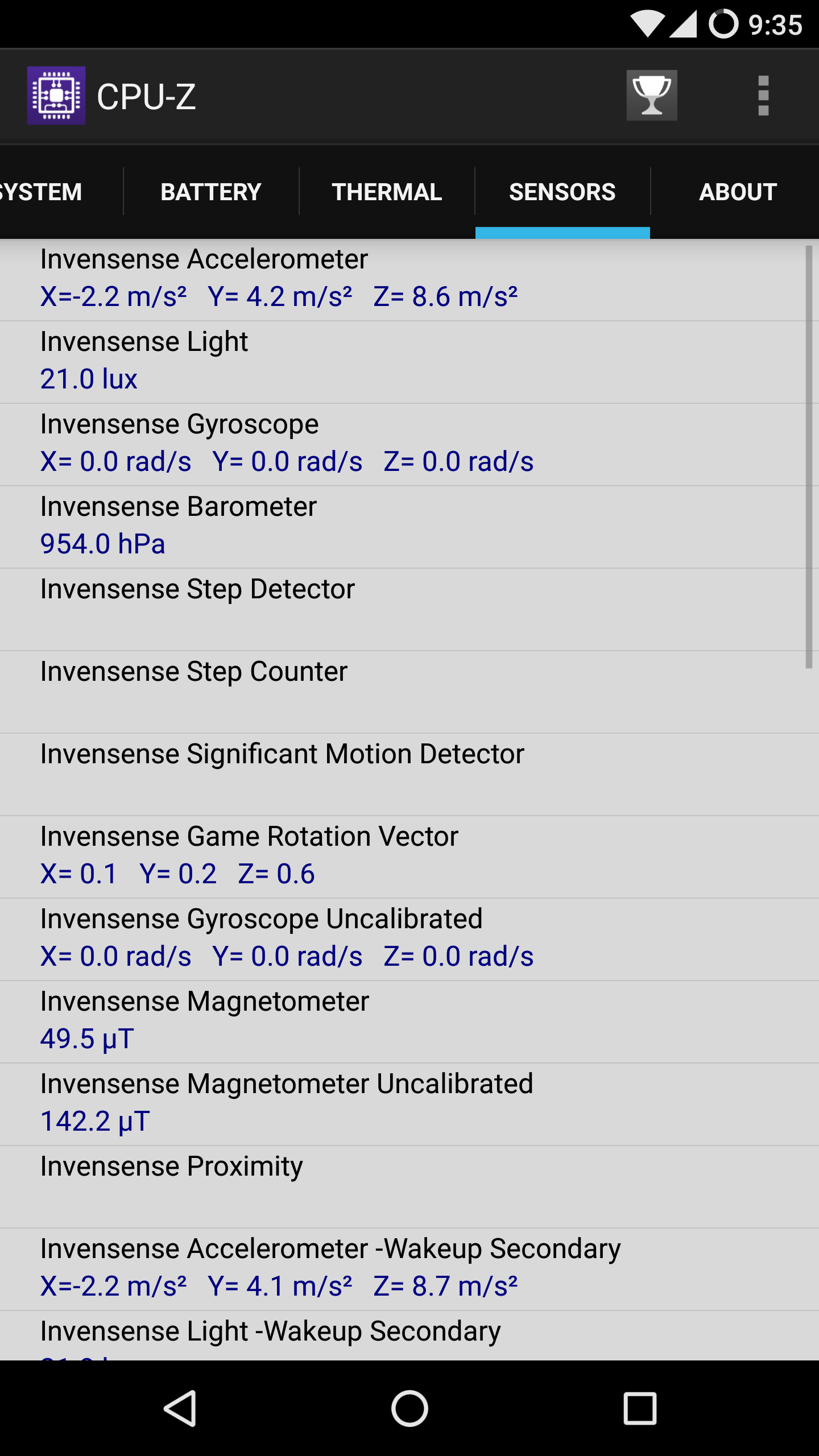Select the Invensense Barometer row
The image size is (819, 1456).
point(398,526)
